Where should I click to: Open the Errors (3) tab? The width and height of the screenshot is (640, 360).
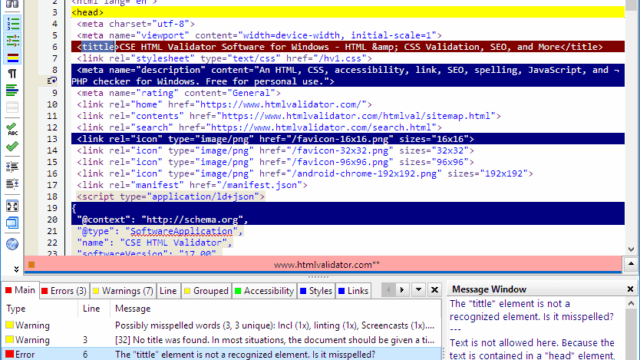(x=64, y=291)
